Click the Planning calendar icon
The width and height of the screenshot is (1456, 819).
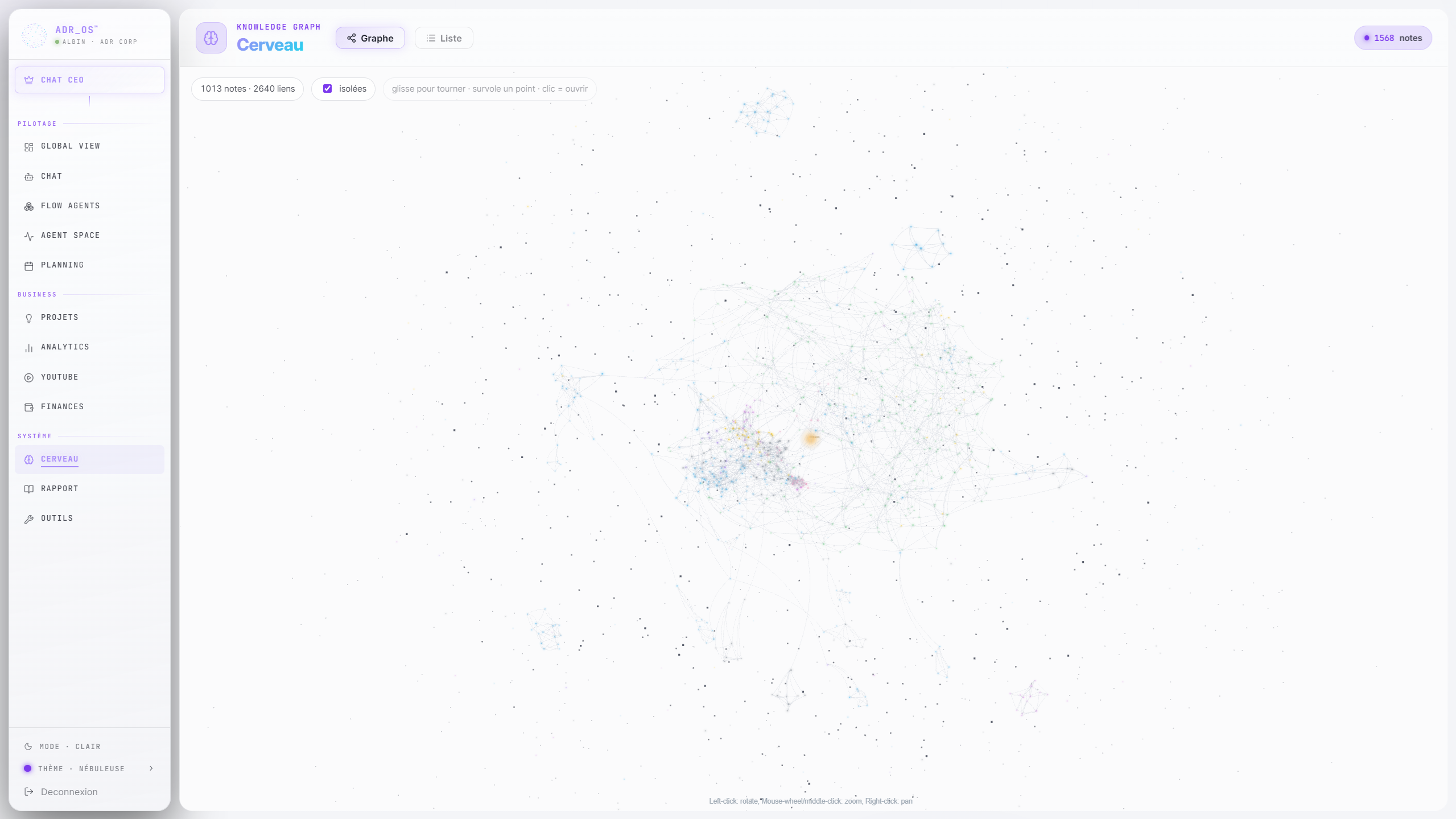(x=29, y=266)
